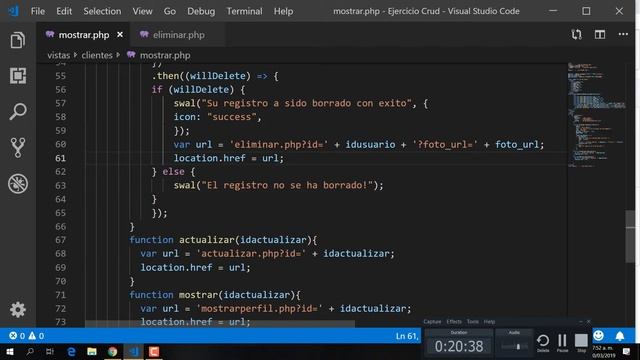The width and height of the screenshot is (640, 360).
Task: Open the Debug menu
Action: pyautogui.click(x=201, y=11)
